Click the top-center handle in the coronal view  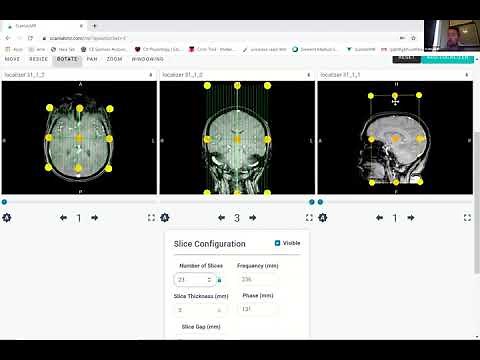[237, 86]
